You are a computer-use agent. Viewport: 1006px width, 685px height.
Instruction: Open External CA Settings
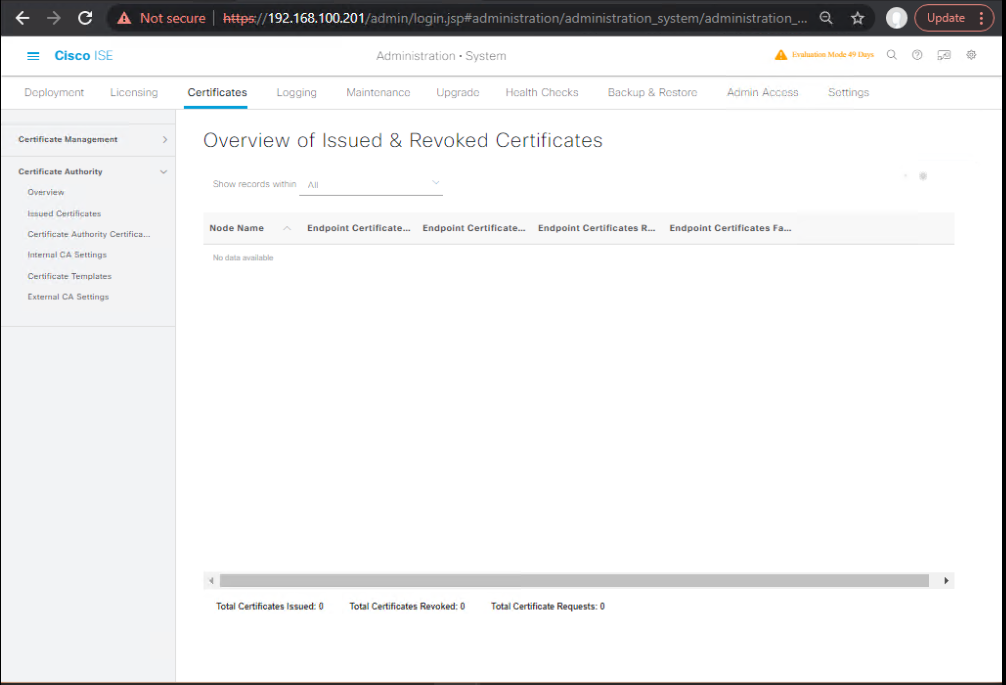[x=68, y=297]
